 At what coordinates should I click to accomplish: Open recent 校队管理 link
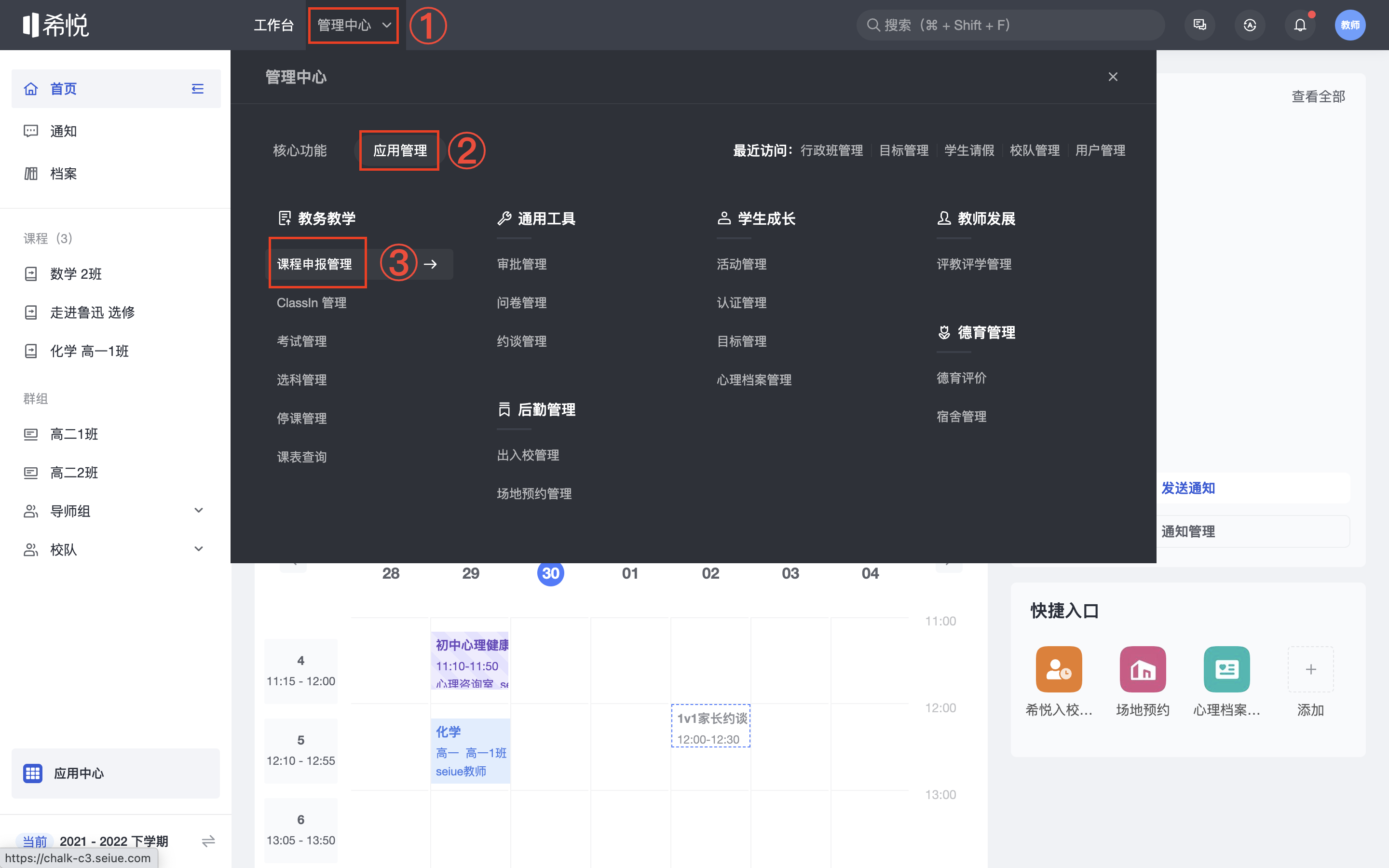point(1035,150)
